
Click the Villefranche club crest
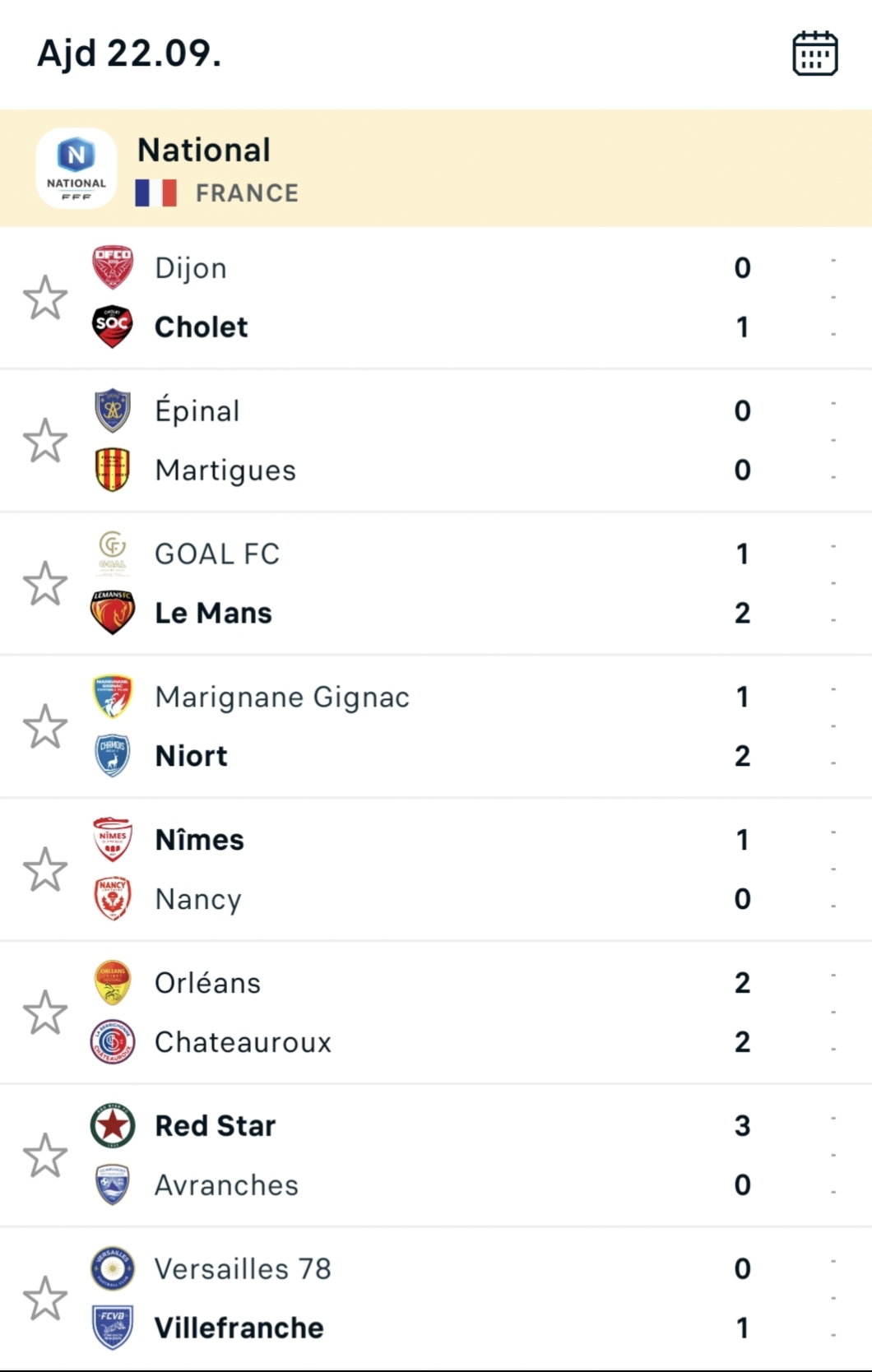113,1328
